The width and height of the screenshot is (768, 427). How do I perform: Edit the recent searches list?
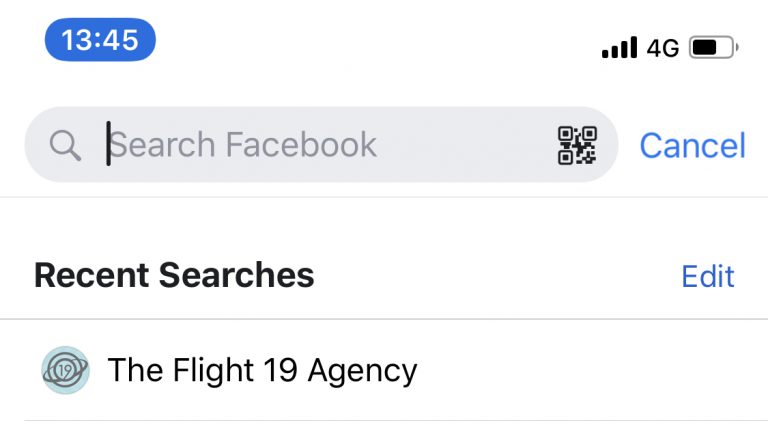click(x=708, y=276)
